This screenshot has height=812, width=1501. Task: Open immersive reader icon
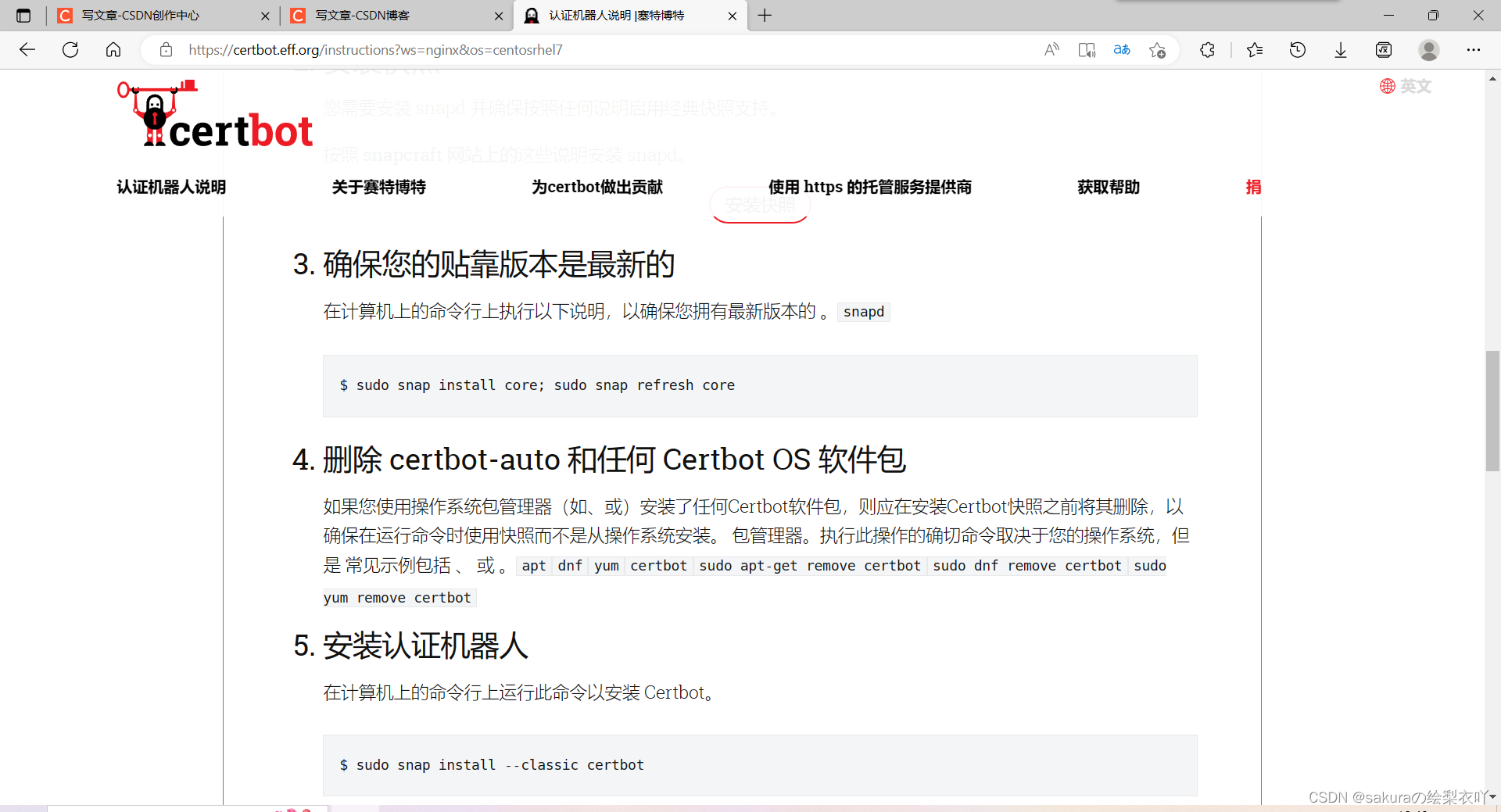point(1087,50)
